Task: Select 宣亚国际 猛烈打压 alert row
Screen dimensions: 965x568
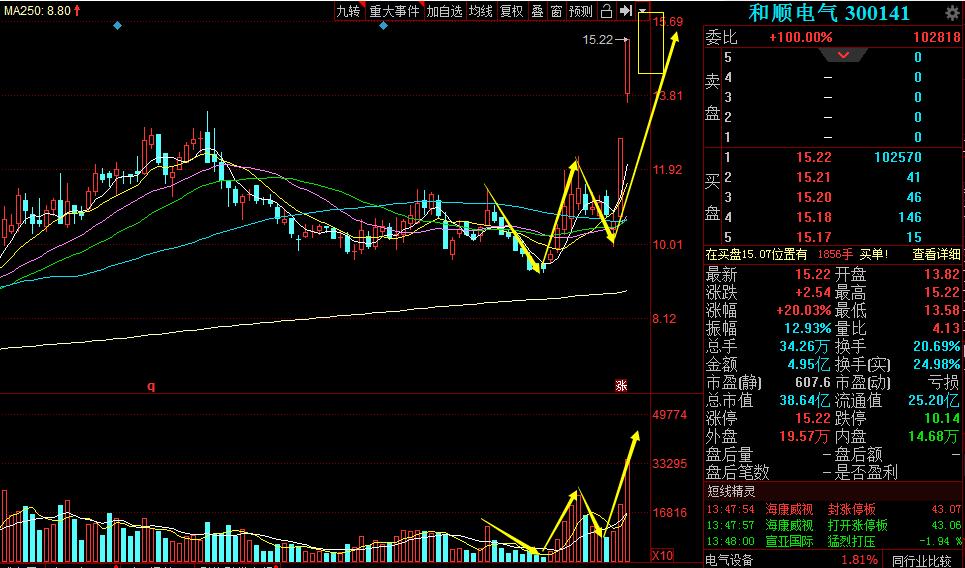Action: [834, 542]
